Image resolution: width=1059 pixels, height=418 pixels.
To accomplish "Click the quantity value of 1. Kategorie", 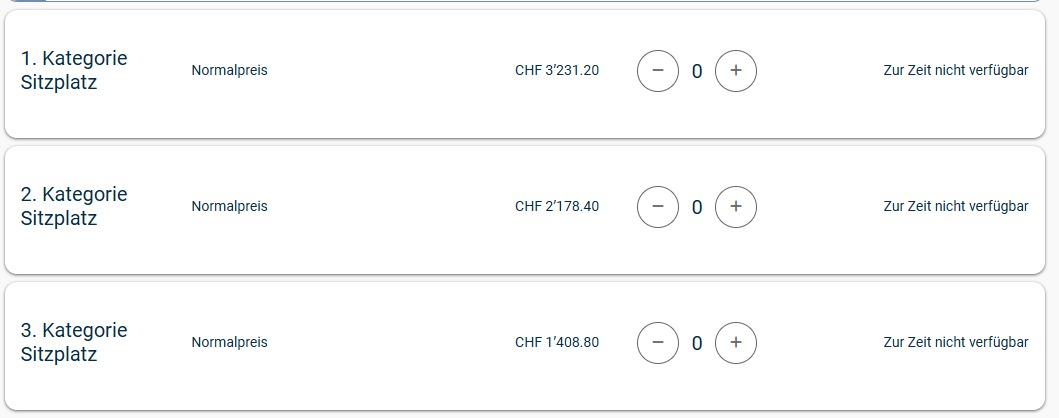I will tap(697, 71).
